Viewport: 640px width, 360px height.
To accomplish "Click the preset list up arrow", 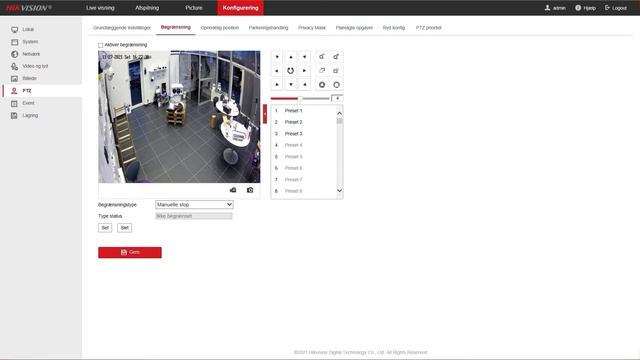I will pyautogui.click(x=339, y=113).
